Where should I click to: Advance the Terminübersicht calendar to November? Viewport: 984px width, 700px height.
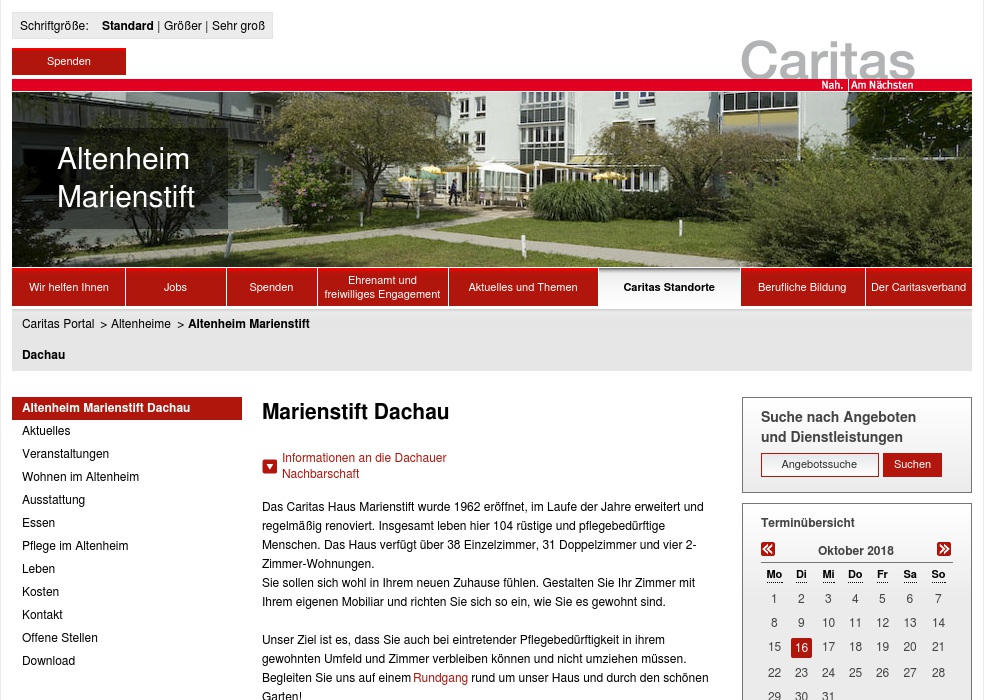944,549
